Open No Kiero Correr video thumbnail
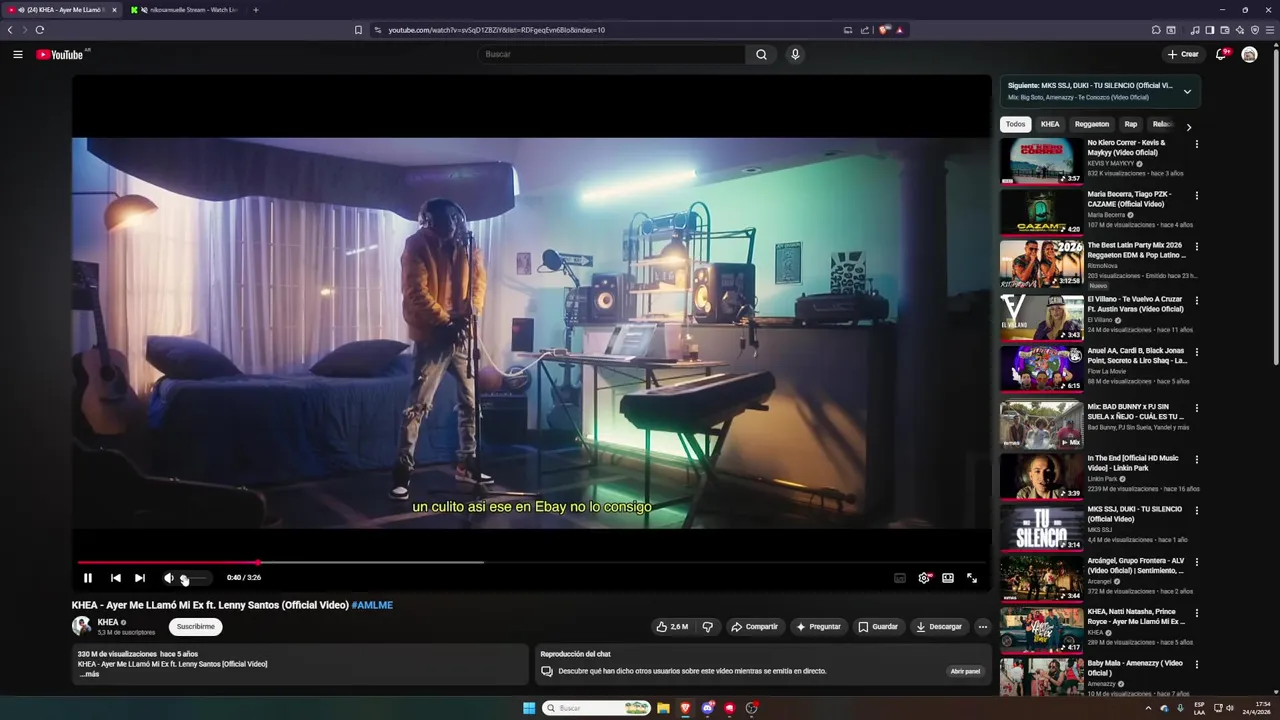The height and width of the screenshot is (720, 1280). click(x=1041, y=161)
